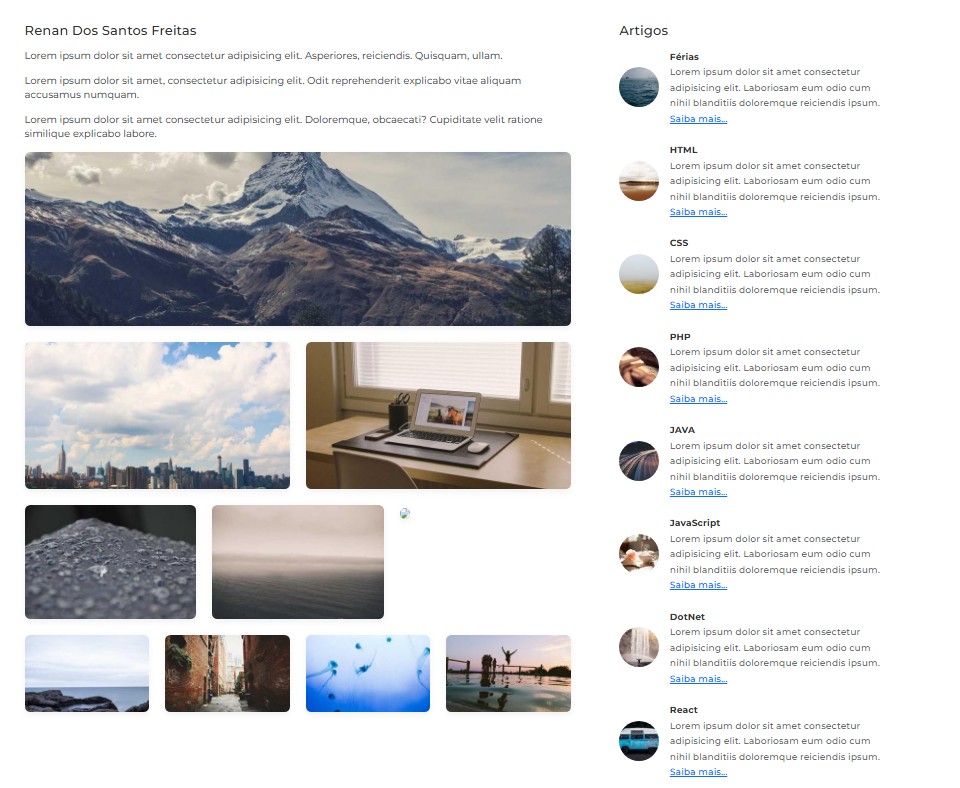Click the PHP article circular thumbnail
This screenshot has height=788, width=960.
tap(639, 367)
